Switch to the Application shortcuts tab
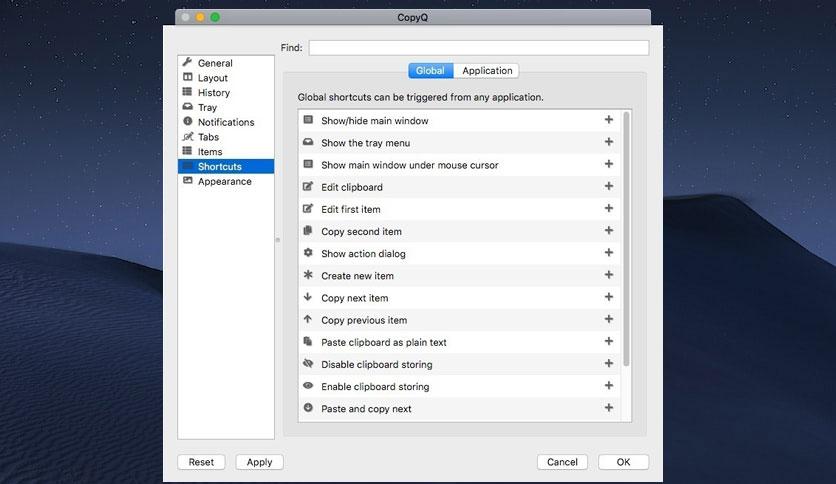The image size is (836, 484). click(486, 70)
